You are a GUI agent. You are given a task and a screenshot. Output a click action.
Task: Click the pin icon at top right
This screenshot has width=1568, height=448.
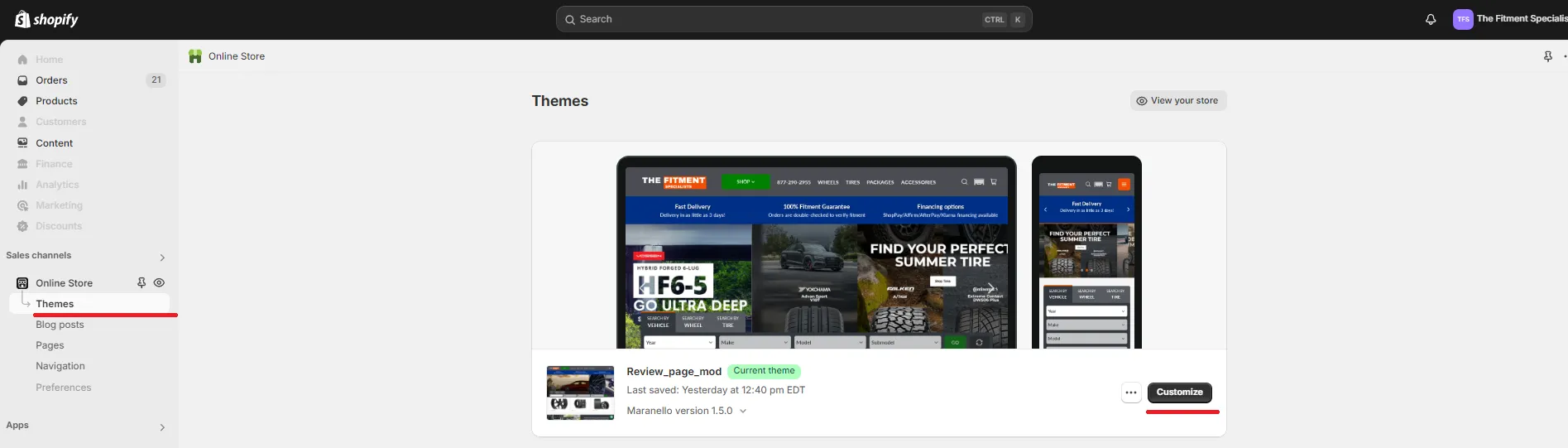pos(1547,56)
